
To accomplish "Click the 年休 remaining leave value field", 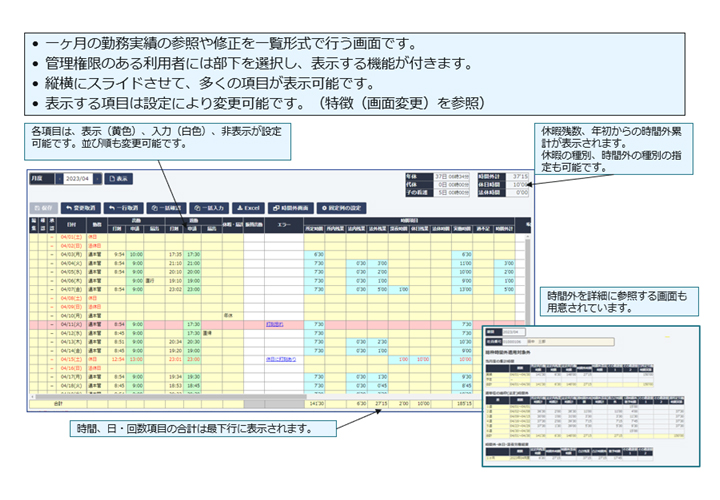I will pyautogui.click(x=451, y=177).
